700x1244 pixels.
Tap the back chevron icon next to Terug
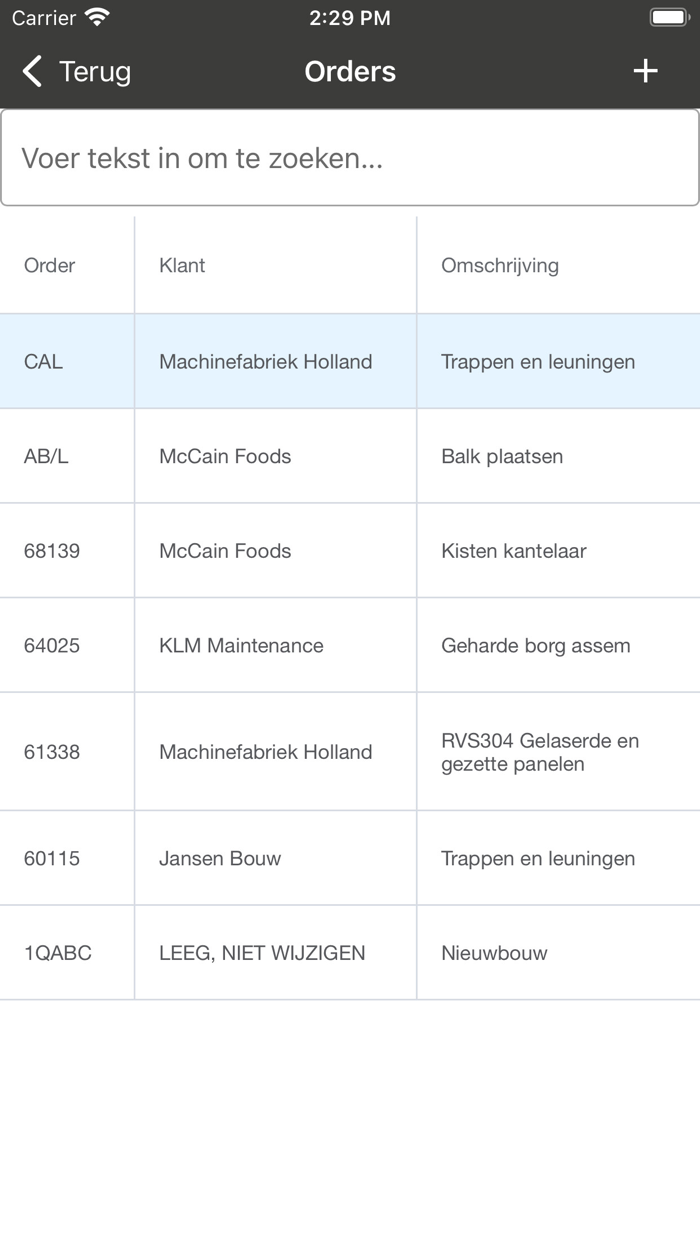point(31,71)
